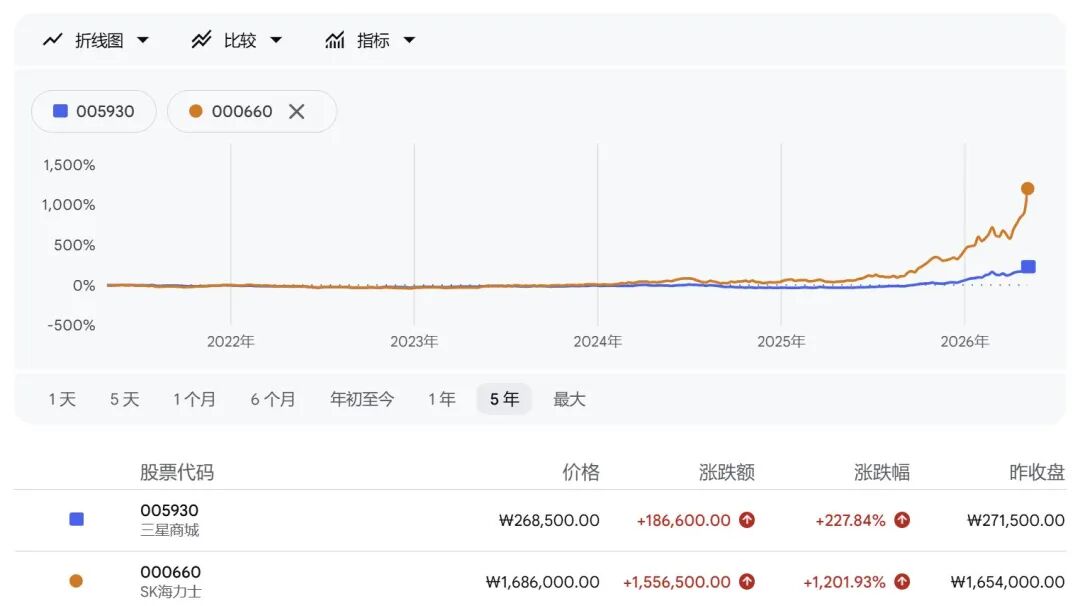Switch to the 5天 time range
This screenshot has width=1080, height=606.
coord(125,399)
